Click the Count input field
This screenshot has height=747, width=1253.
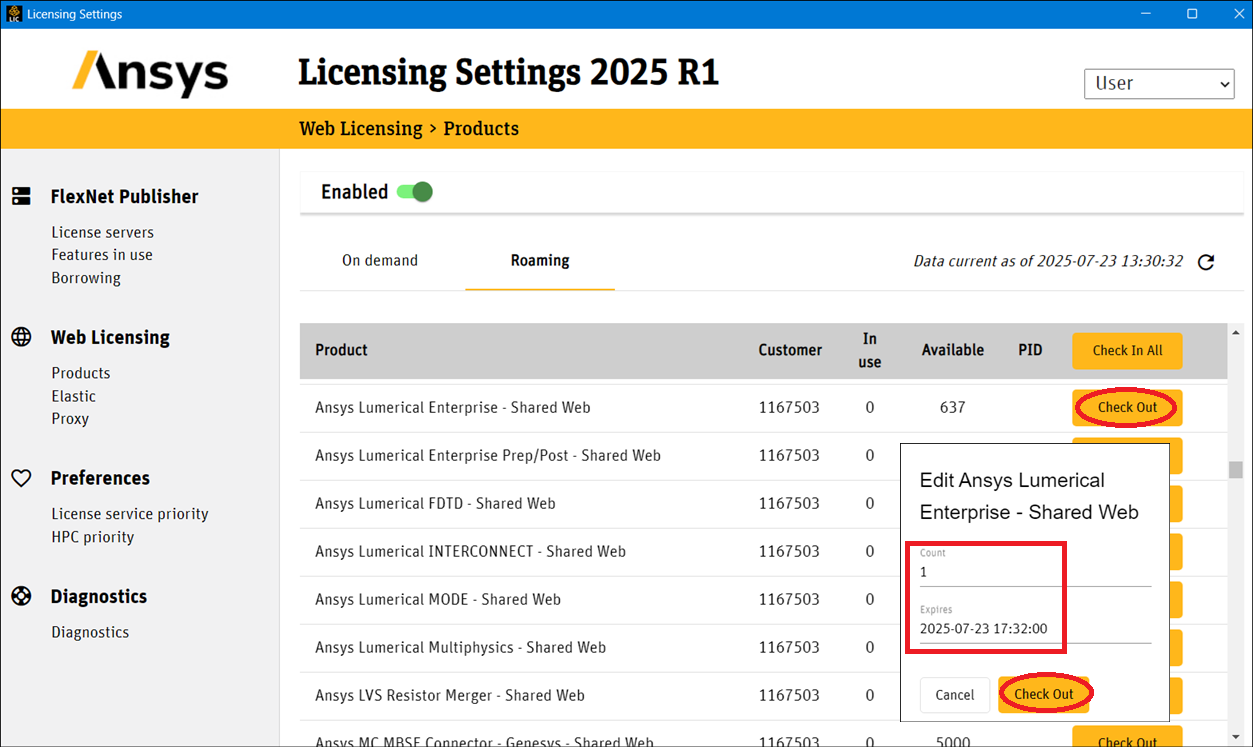[x=1035, y=572]
